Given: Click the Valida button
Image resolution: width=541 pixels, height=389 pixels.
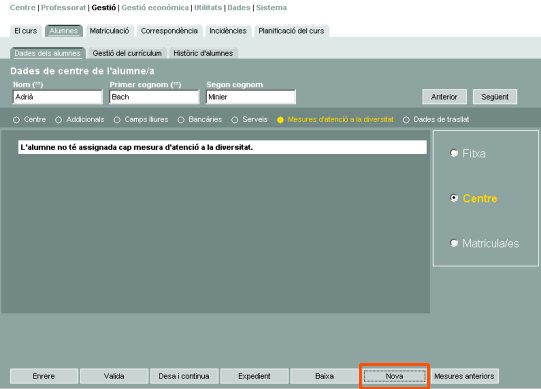Looking at the screenshot, I should tap(114, 376).
